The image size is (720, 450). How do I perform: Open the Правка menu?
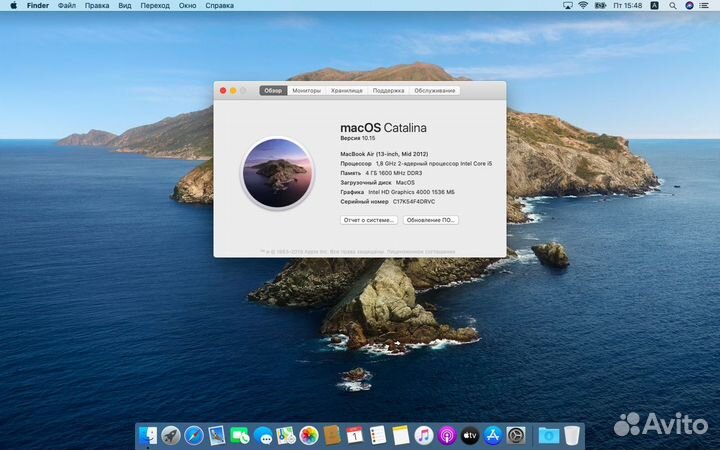(x=97, y=6)
